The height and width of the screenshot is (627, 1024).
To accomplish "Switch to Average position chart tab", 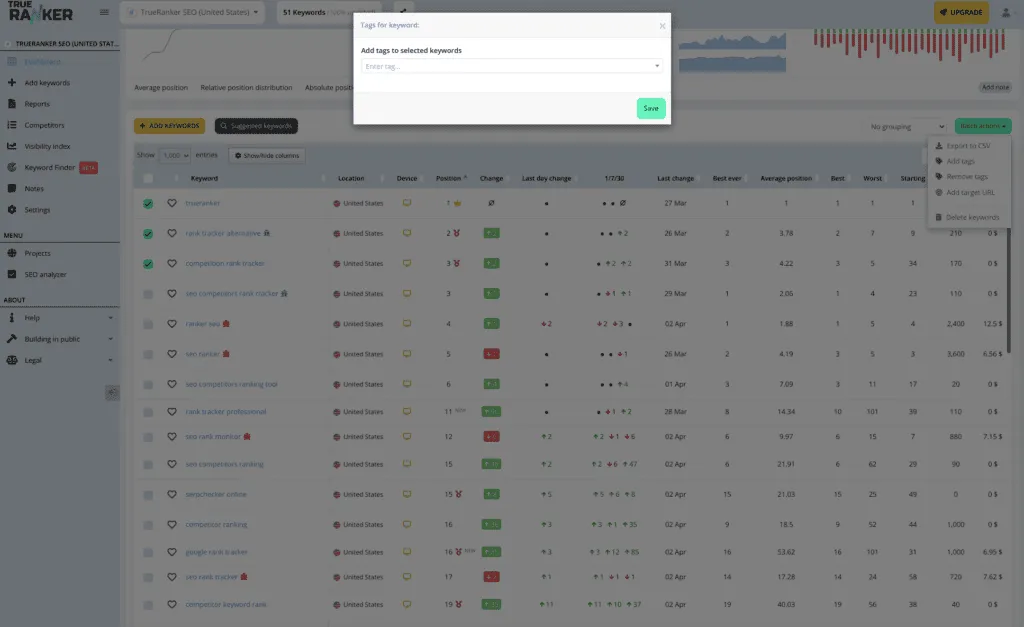I will point(161,88).
